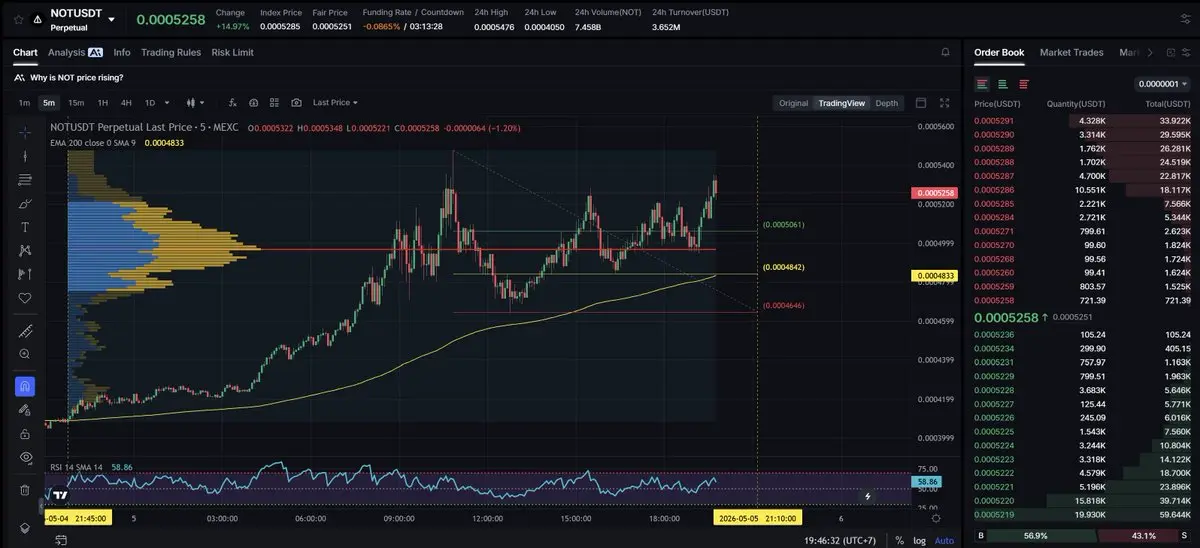Toggle Auto scale on price axis
Viewport: 1200px width, 548px height.
point(944,540)
